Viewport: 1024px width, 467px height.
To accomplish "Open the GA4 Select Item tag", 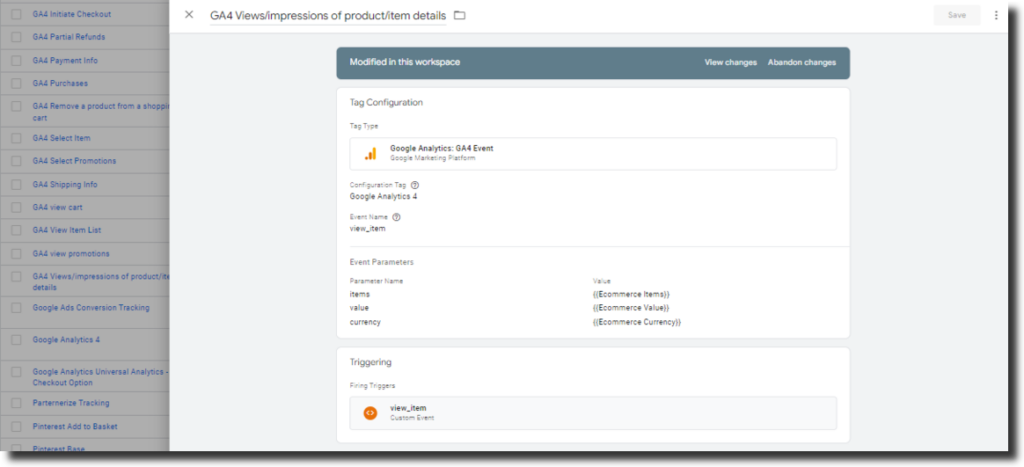I will click(x=61, y=138).
